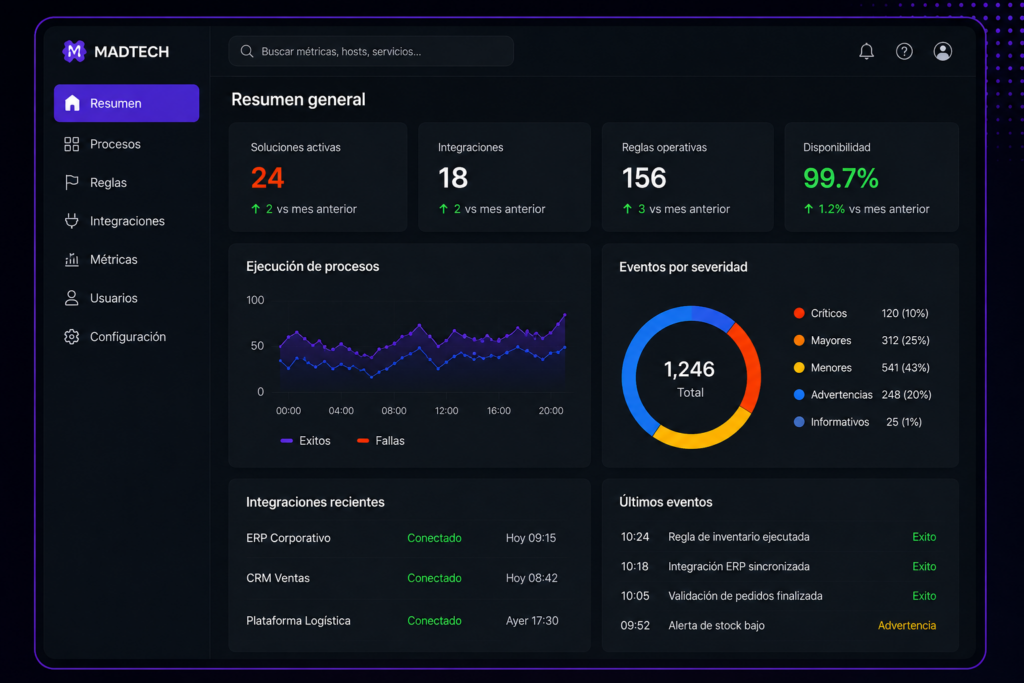Screen dimensions: 1024x683
Task: Click Exito status of the 10:24 event
Action: point(924,537)
